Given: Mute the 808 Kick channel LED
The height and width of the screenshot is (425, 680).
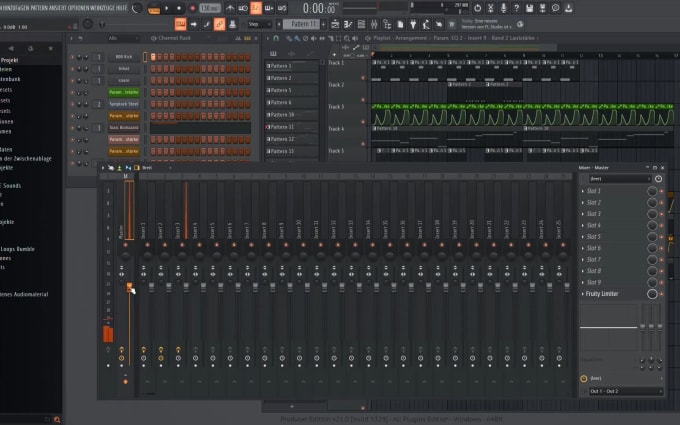Looking at the screenshot, I should (72, 57).
